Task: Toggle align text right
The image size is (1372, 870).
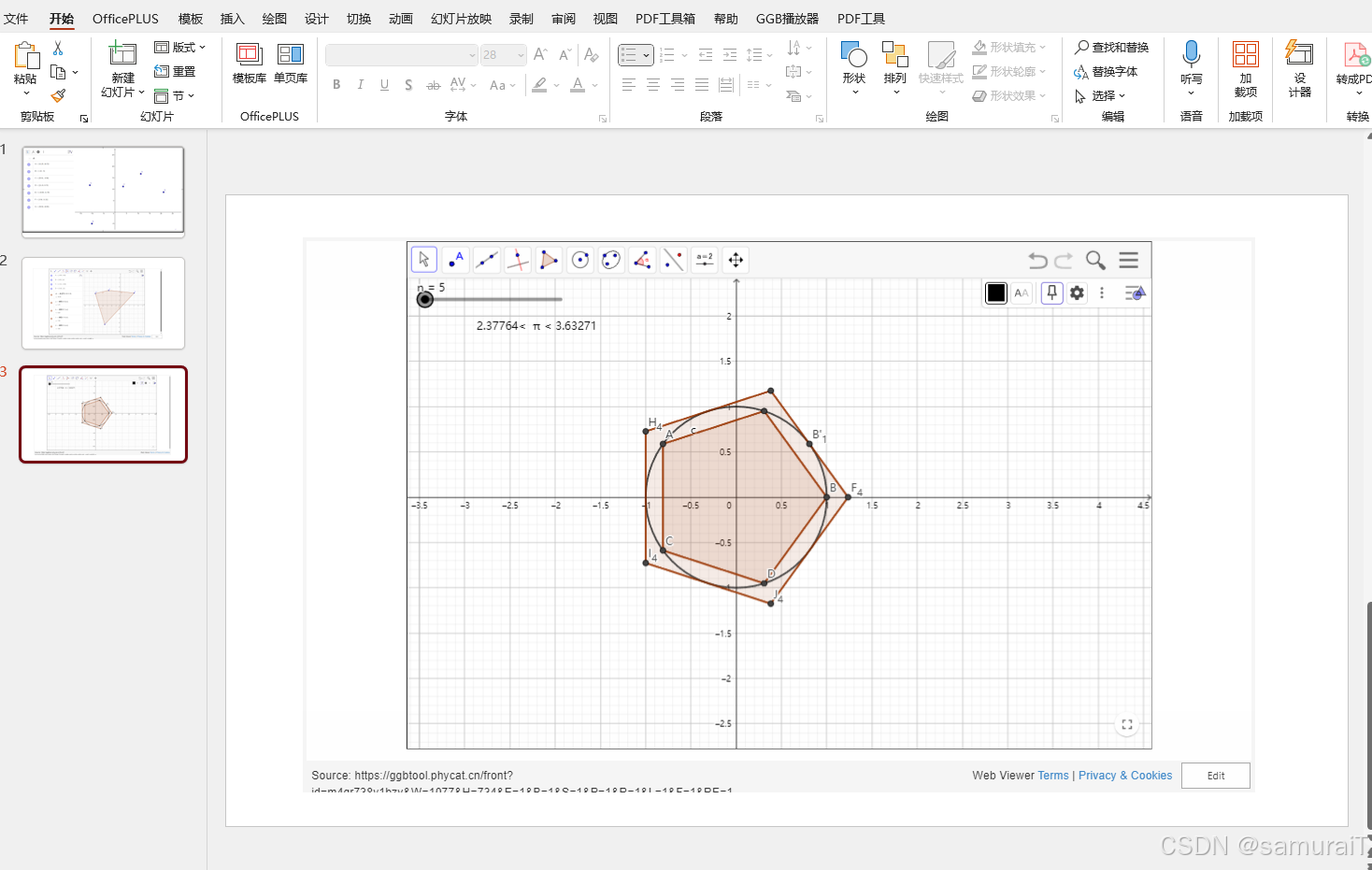Action: pyautogui.click(x=678, y=85)
